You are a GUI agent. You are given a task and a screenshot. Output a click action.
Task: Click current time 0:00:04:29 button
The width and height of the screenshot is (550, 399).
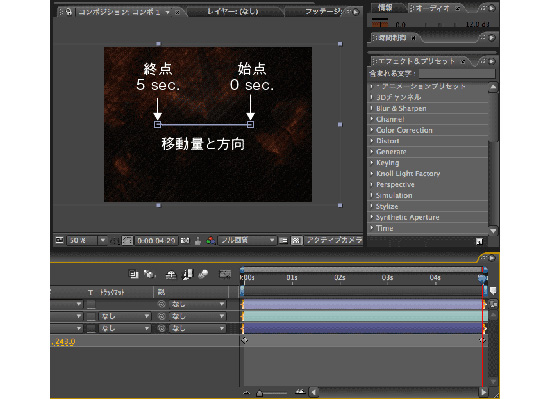tap(156, 241)
